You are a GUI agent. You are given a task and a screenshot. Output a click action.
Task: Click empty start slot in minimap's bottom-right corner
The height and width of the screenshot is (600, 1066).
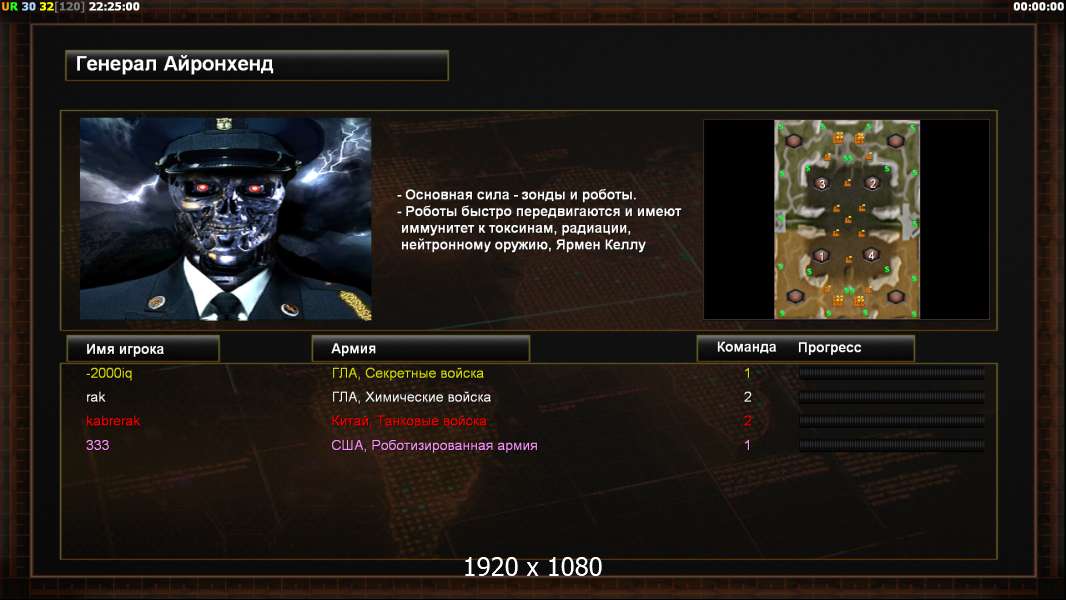pyautogui.click(x=895, y=296)
